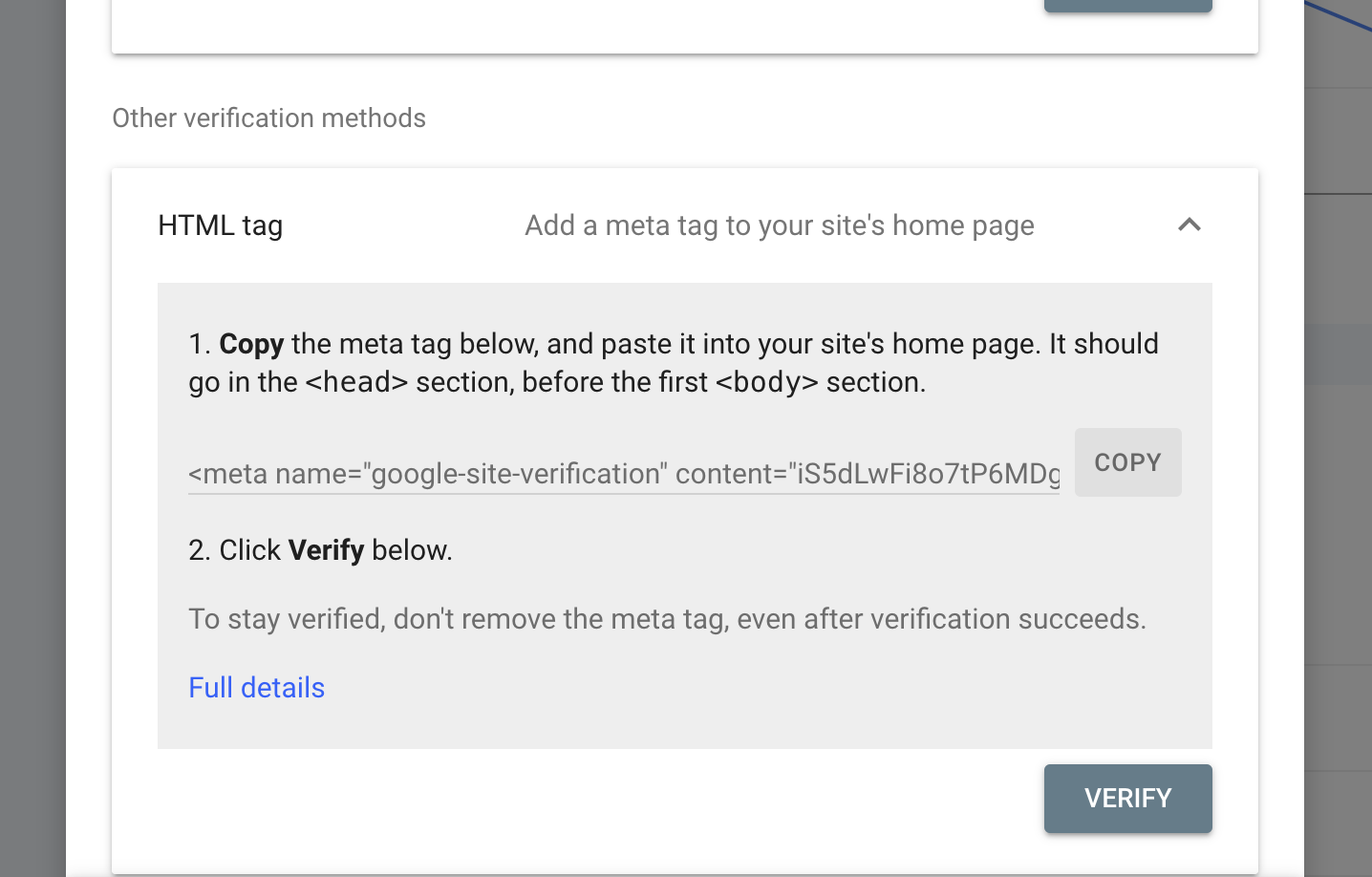Click the stay-verified warning message
This screenshot has width=1372, height=877.
[x=667, y=619]
